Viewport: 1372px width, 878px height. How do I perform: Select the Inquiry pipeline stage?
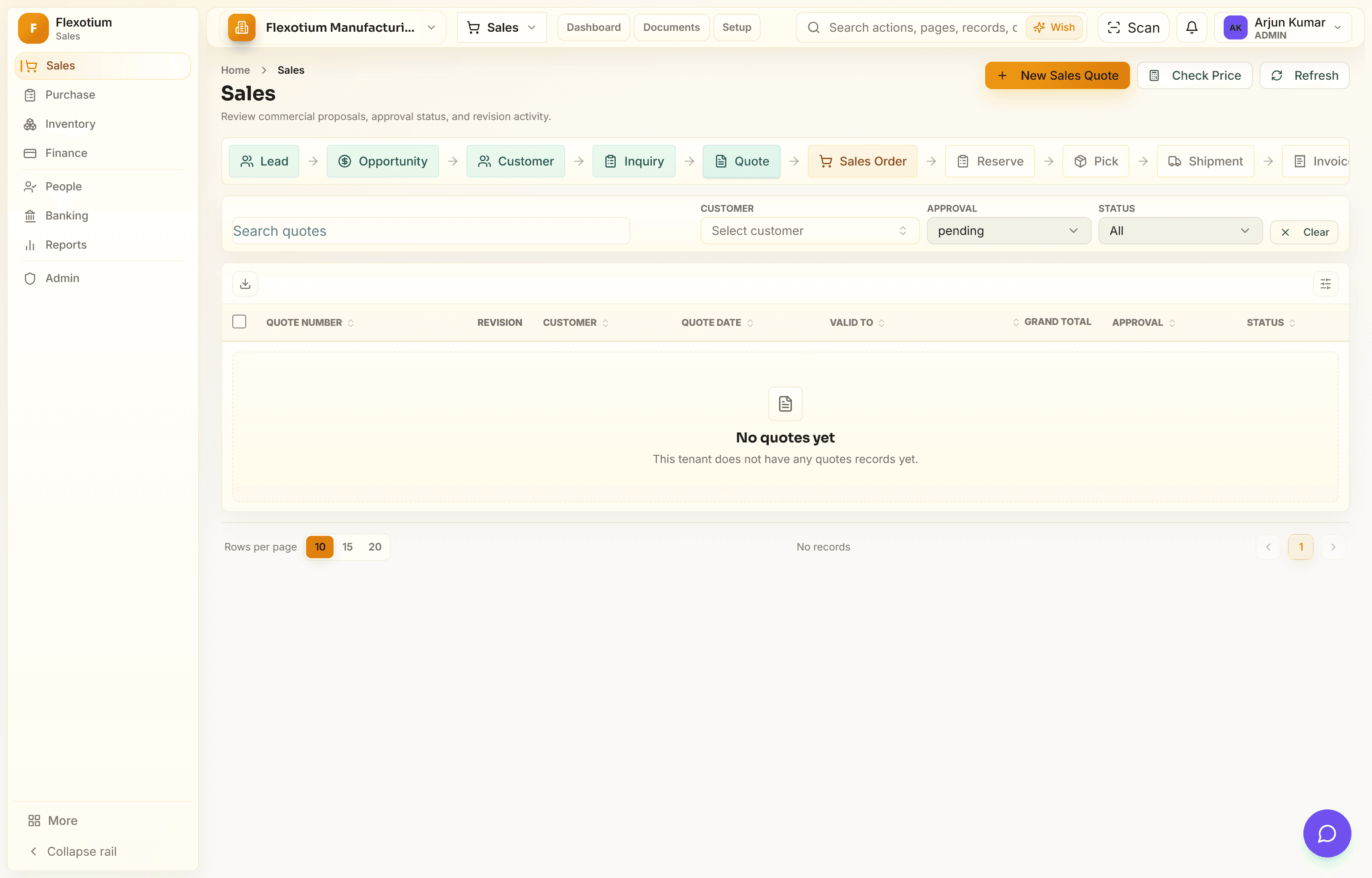click(634, 161)
